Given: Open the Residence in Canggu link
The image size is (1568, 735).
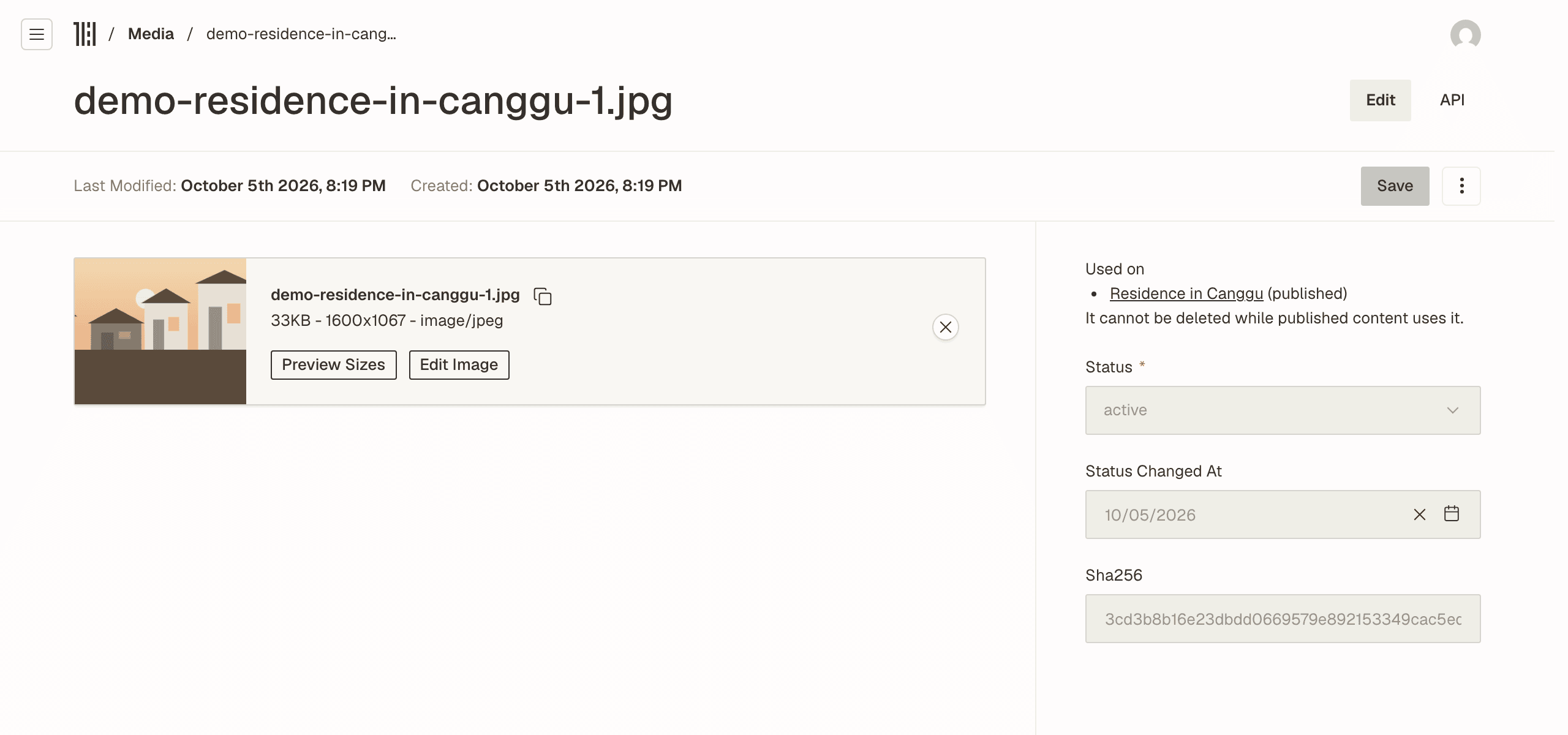Looking at the screenshot, I should [1186, 294].
